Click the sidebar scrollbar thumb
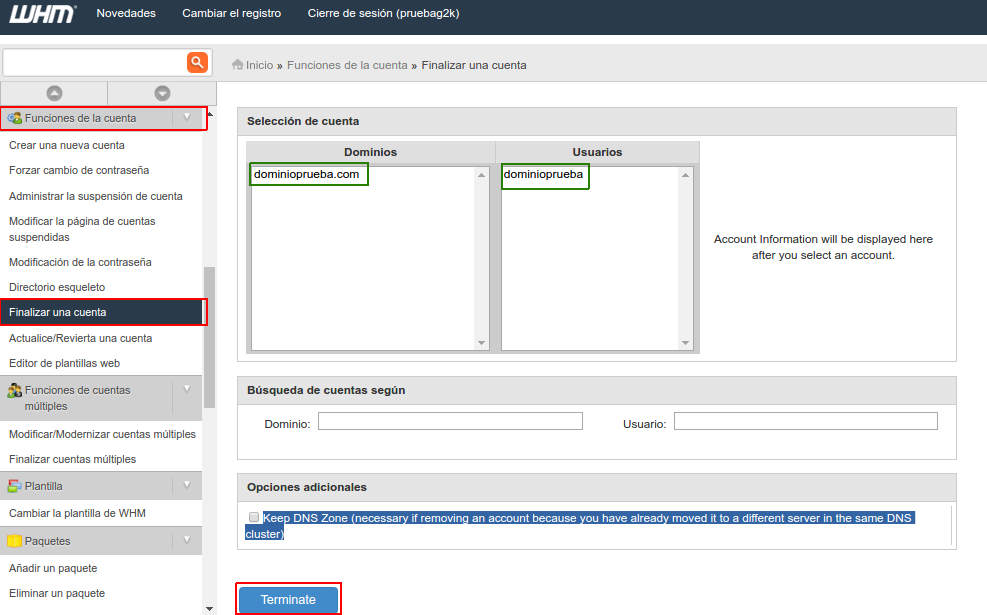 [x=210, y=337]
